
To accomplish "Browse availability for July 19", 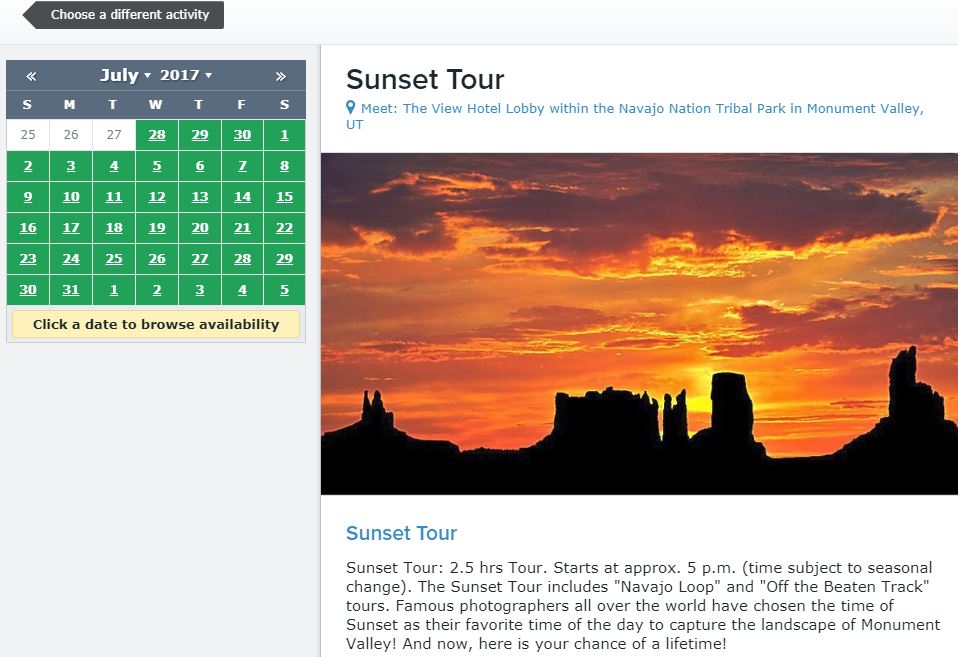I will (157, 228).
